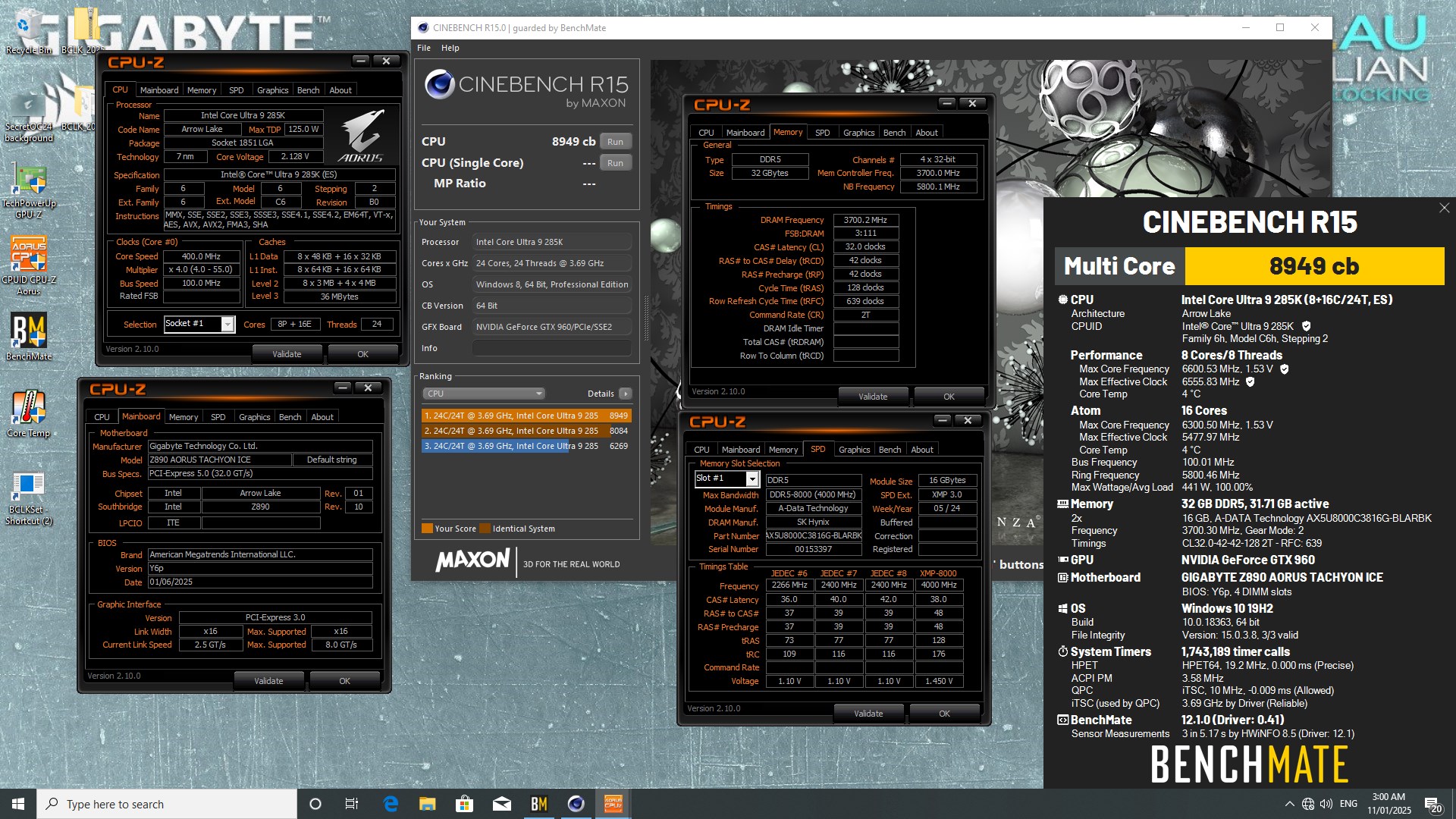The width and height of the screenshot is (1456, 819).
Task: Open File Explorer from taskbar
Action: [x=428, y=804]
